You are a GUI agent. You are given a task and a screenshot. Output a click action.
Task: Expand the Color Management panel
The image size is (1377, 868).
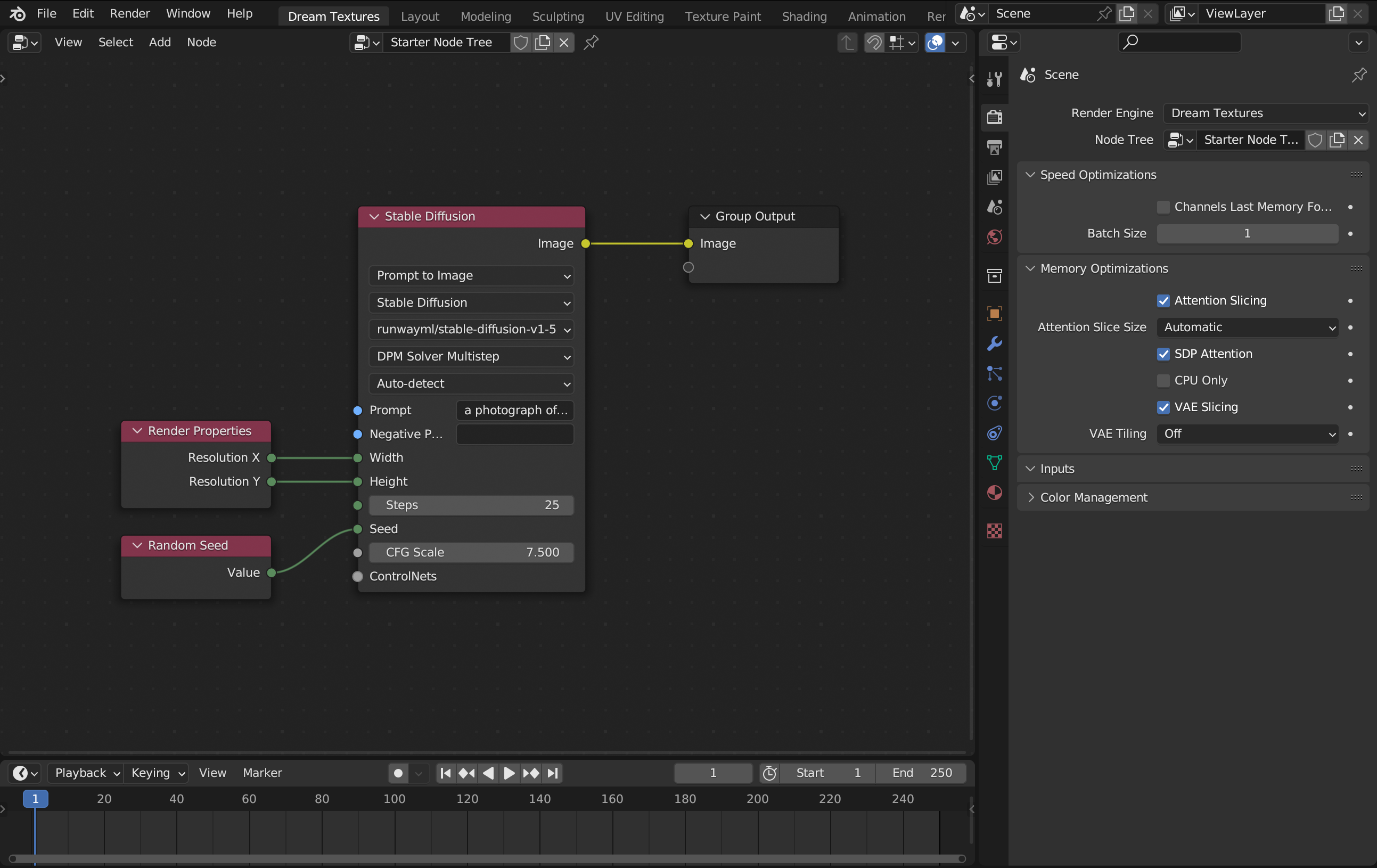click(x=1093, y=497)
